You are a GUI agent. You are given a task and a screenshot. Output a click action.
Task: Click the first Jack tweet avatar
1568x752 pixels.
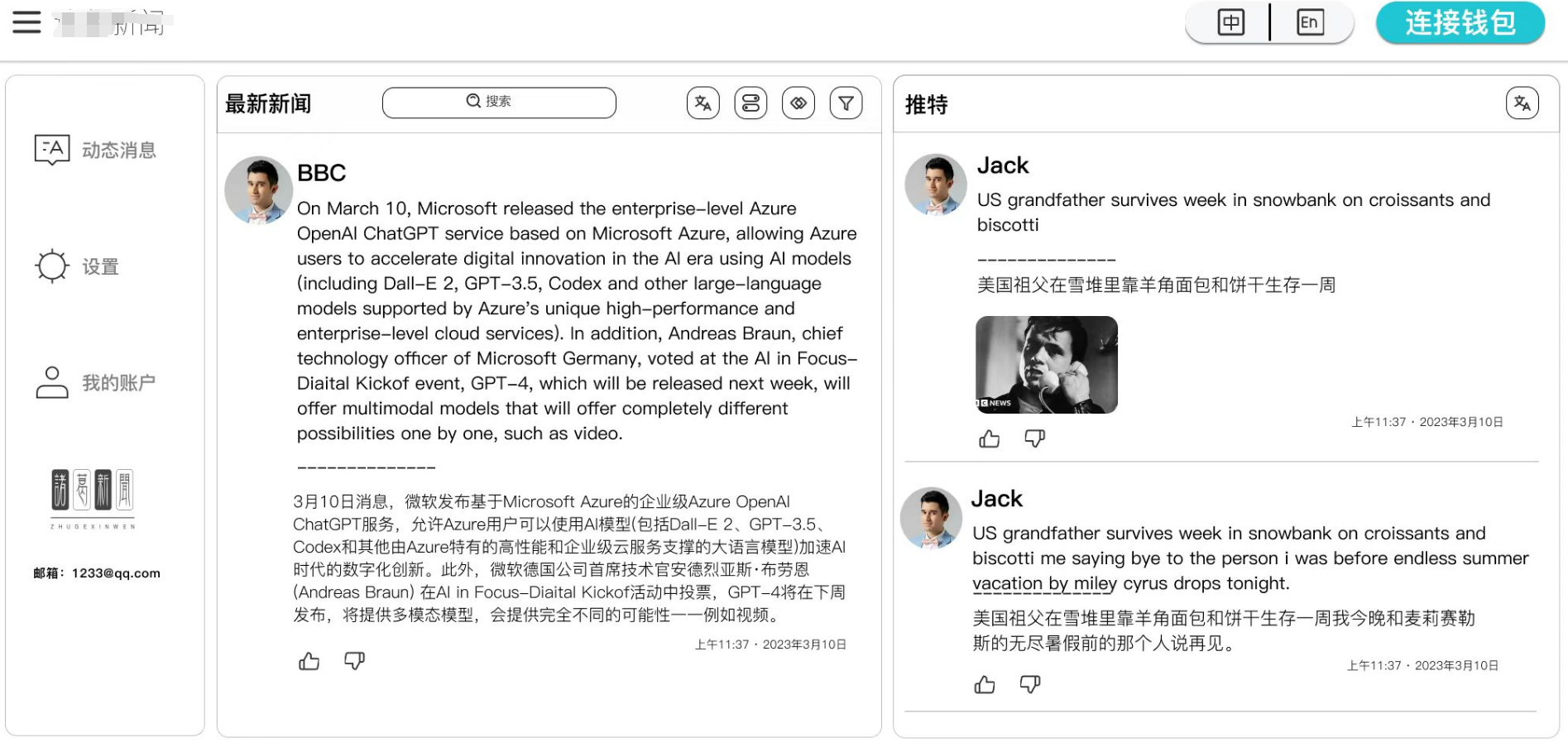point(936,184)
